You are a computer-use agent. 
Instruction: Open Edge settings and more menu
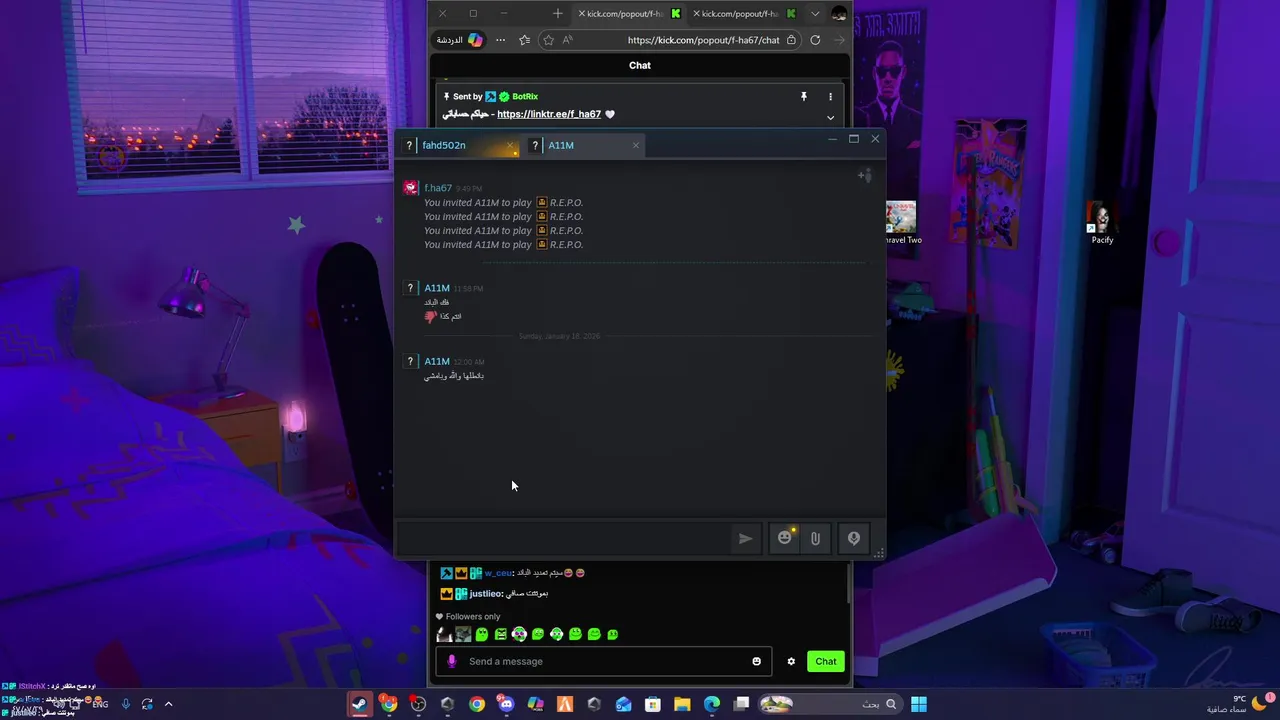tap(500, 40)
